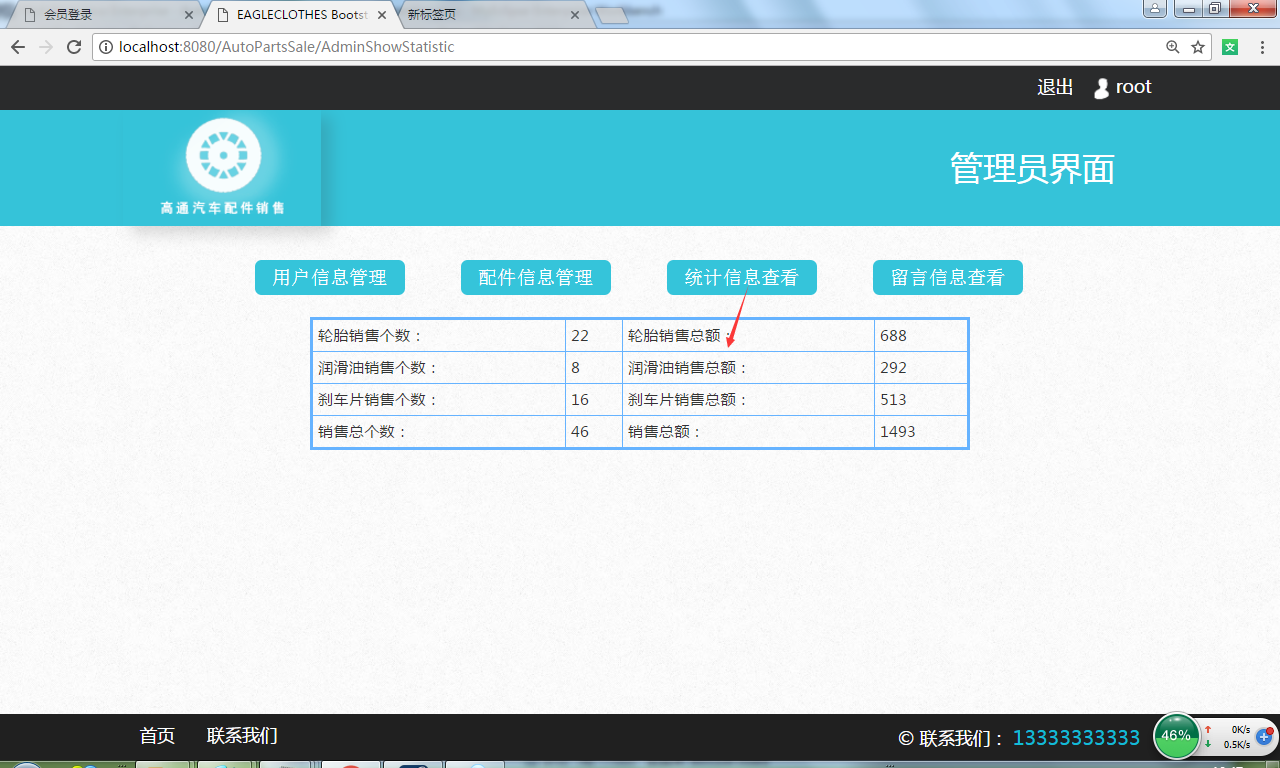This screenshot has width=1280, height=768.
Task: Click the root username link
Action: coord(1134,87)
